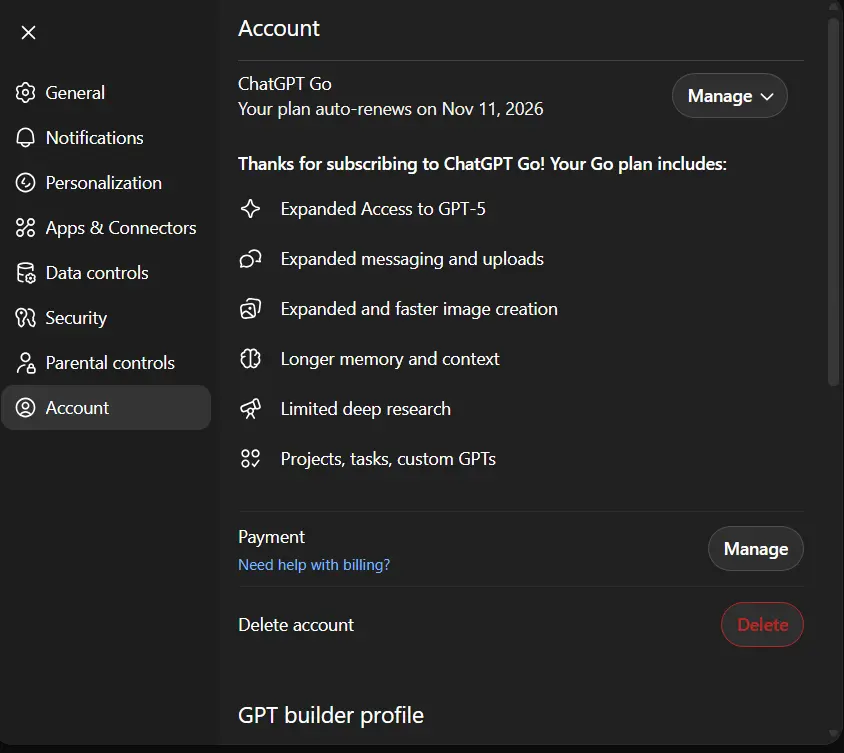
Task: Click the image creation icon
Action: click(250, 309)
